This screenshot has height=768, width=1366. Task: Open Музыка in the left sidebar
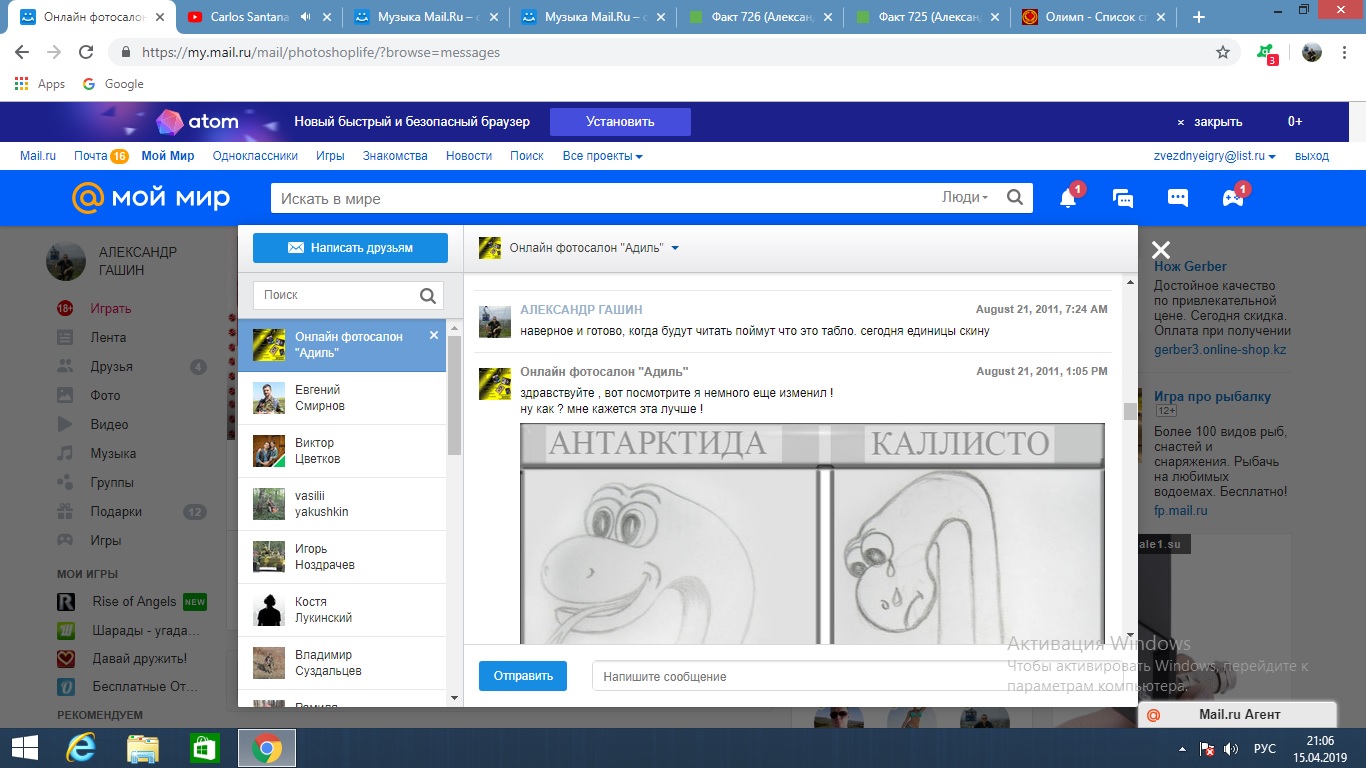(113, 454)
